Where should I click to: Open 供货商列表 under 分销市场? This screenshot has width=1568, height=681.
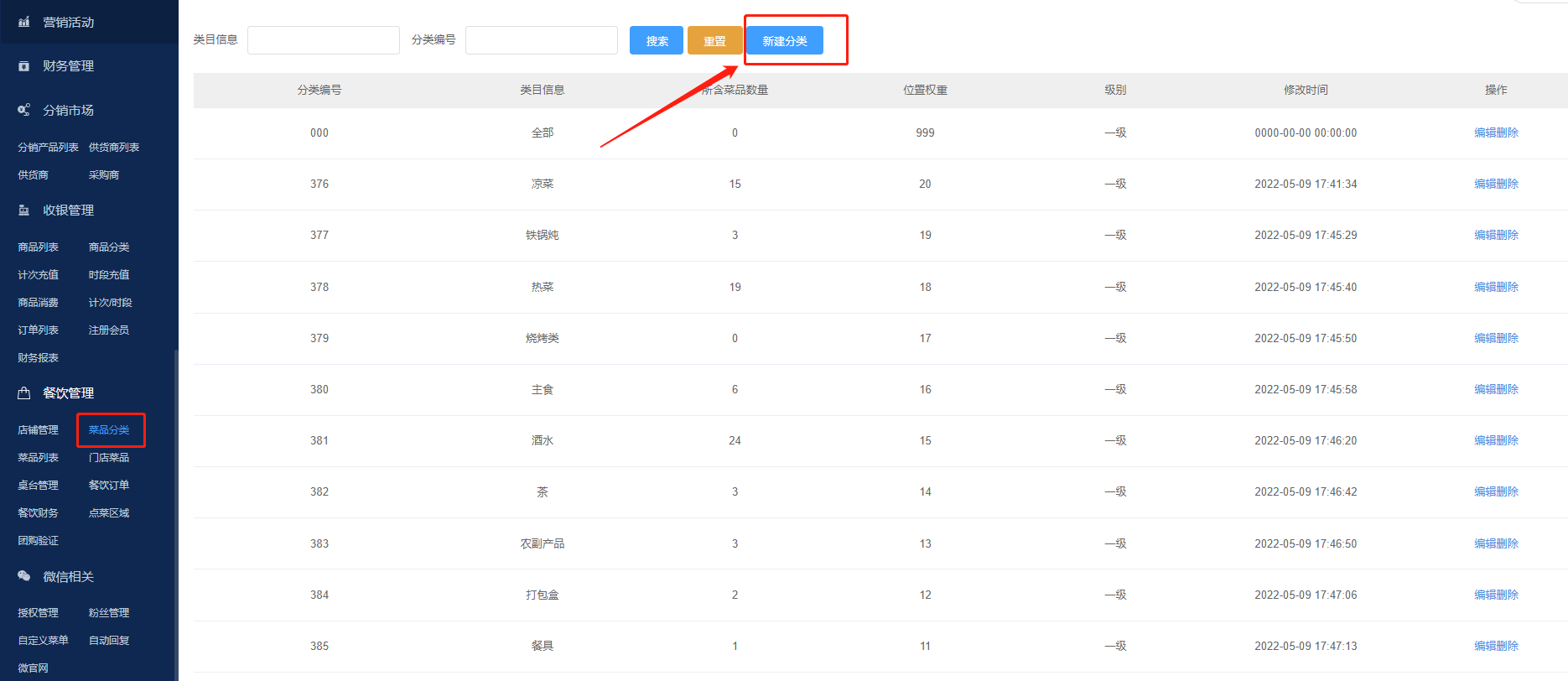[114, 148]
